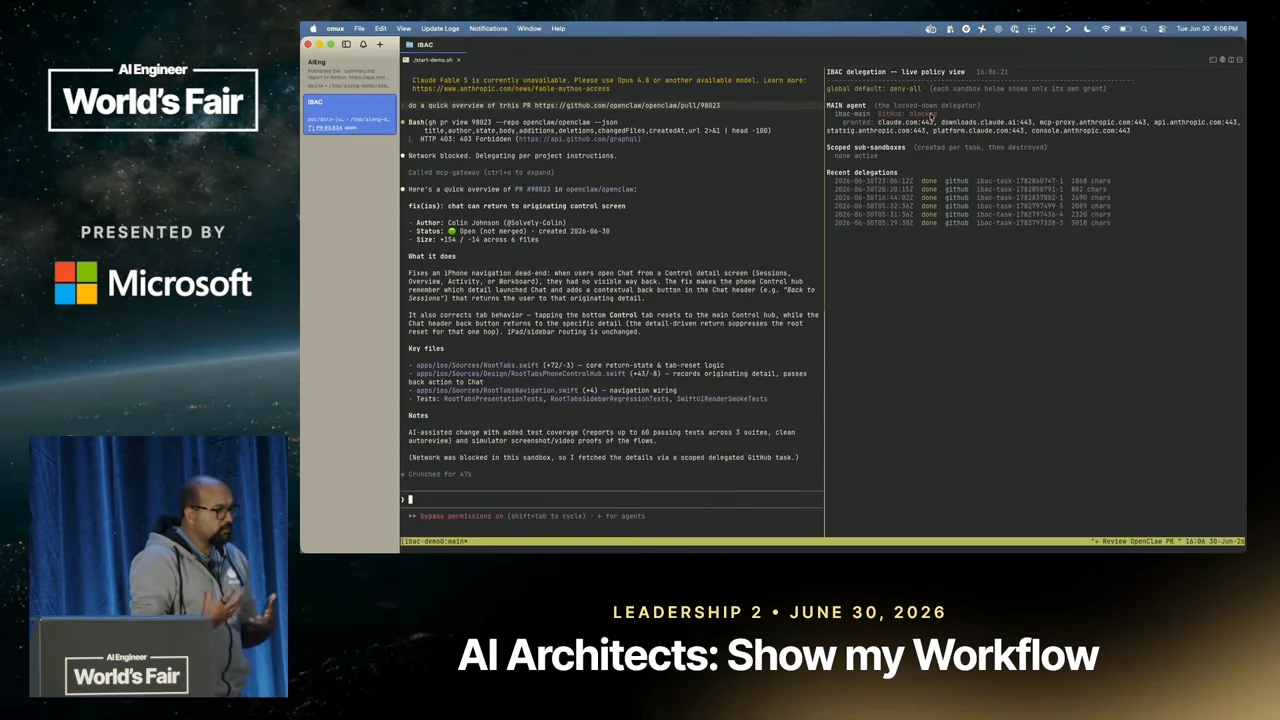This screenshot has width=1280, height=720.
Task: Click the chevron arrow menu bar icon
Action: point(1068,29)
